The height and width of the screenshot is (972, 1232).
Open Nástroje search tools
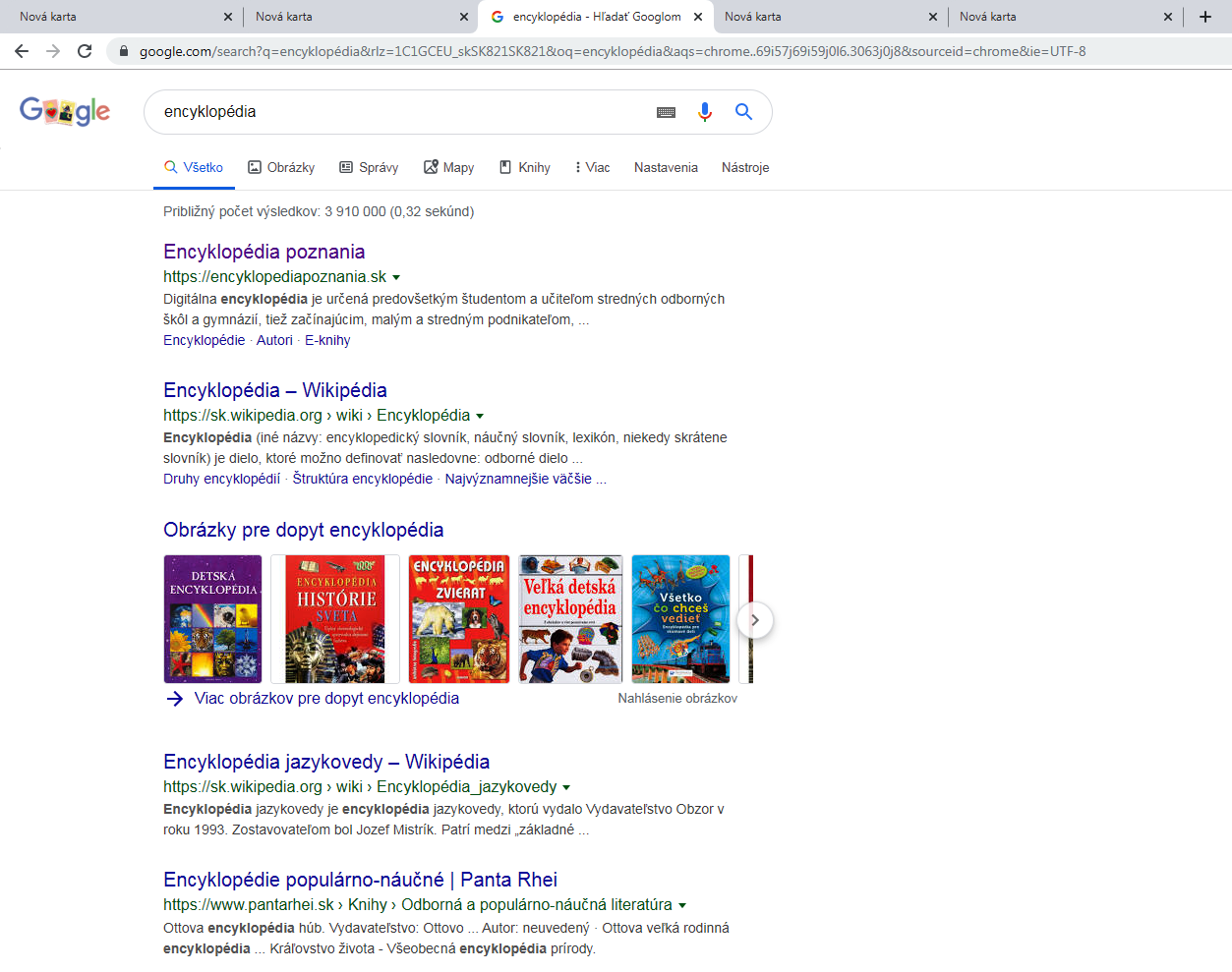pos(745,168)
